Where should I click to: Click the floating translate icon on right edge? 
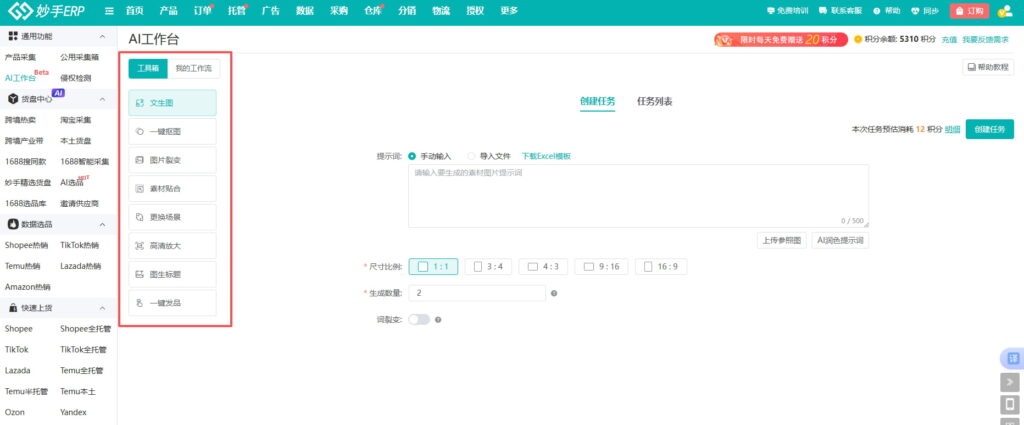coord(1013,358)
